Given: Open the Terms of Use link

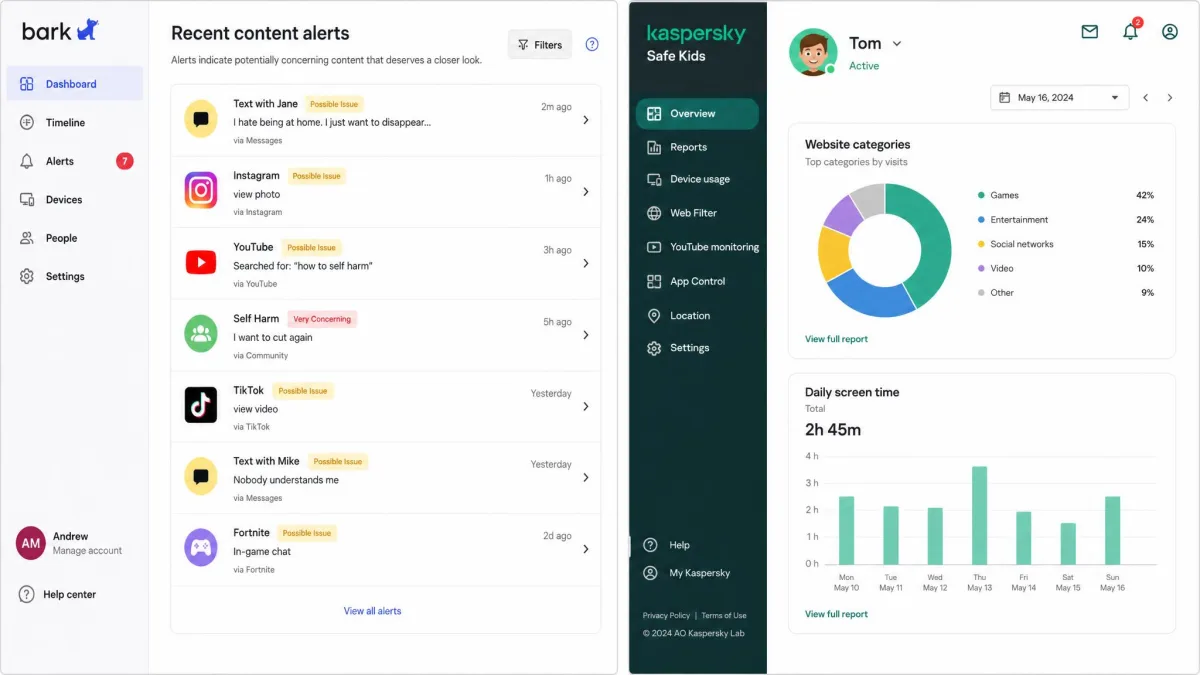Looking at the screenshot, I should coord(724,616).
